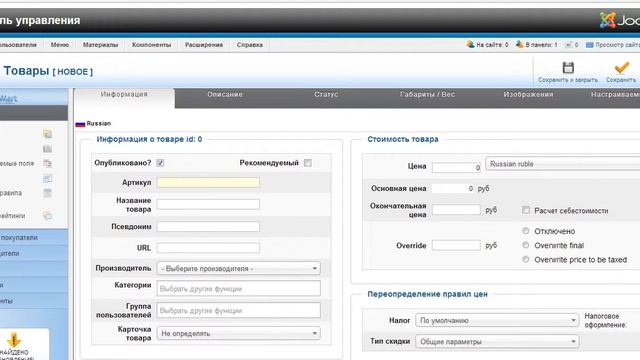Check the 'Рекомендуемый' checkbox
The image size is (640, 360).
308,163
